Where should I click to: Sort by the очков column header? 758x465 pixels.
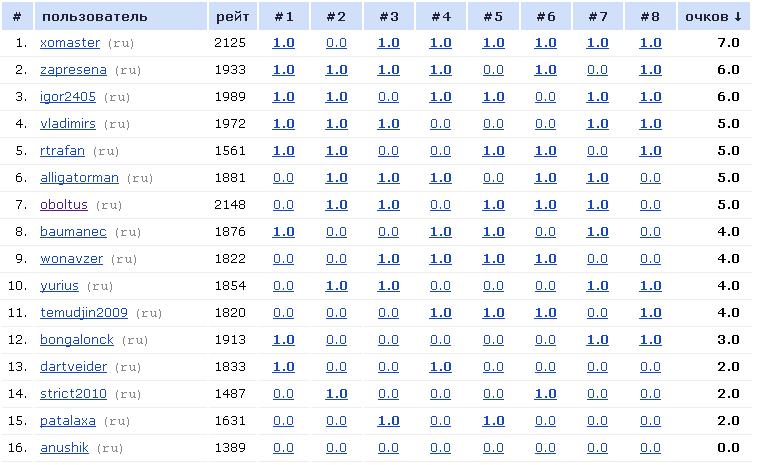[714, 16]
